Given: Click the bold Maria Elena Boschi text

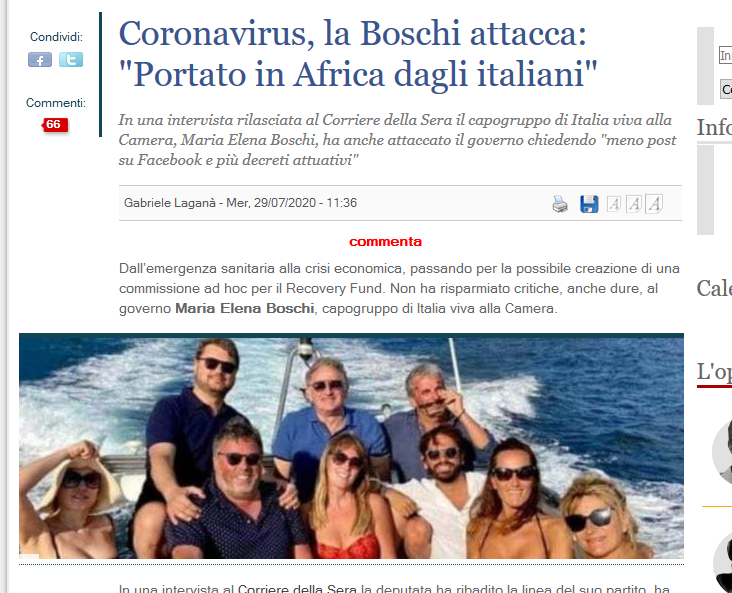Looking at the screenshot, I should click(245, 309).
